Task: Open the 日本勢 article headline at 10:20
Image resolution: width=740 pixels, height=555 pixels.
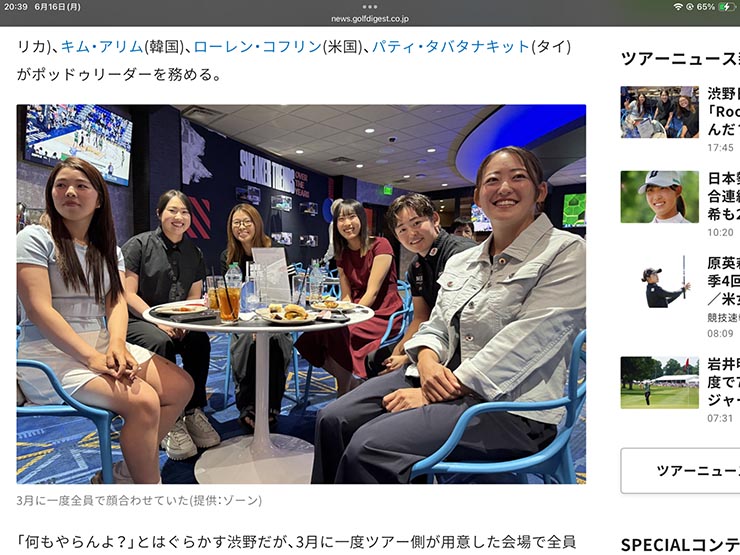Action: 723,196
